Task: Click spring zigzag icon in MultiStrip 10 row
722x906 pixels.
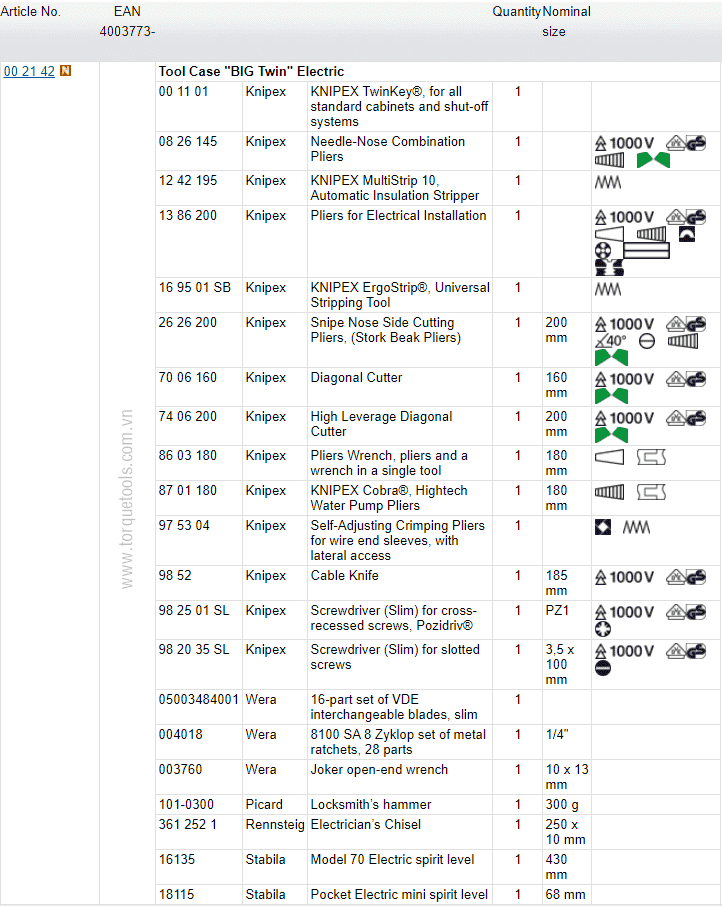Action: point(607,183)
